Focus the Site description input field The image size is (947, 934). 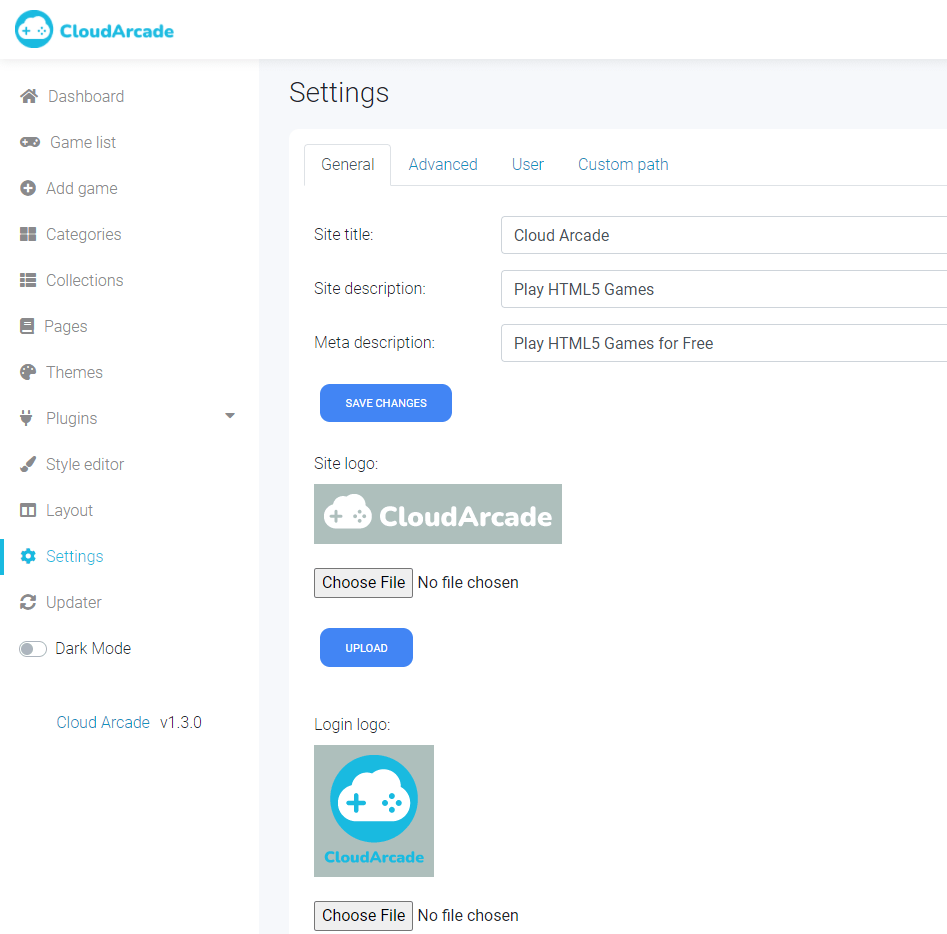tap(724, 289)
